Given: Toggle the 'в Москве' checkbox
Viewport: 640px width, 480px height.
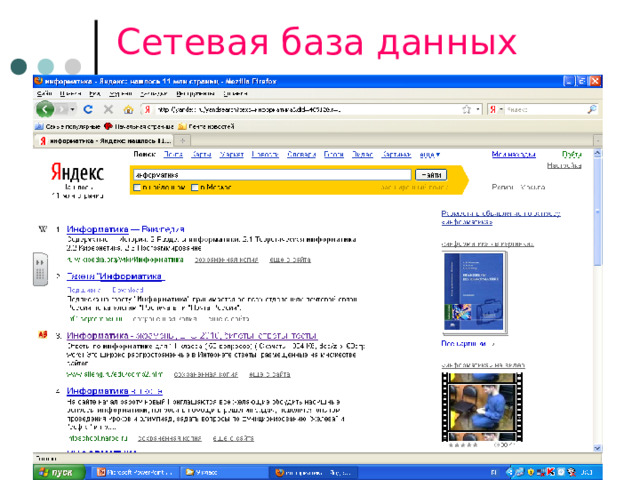Looking at the screenshot, I should click(195, 187).
